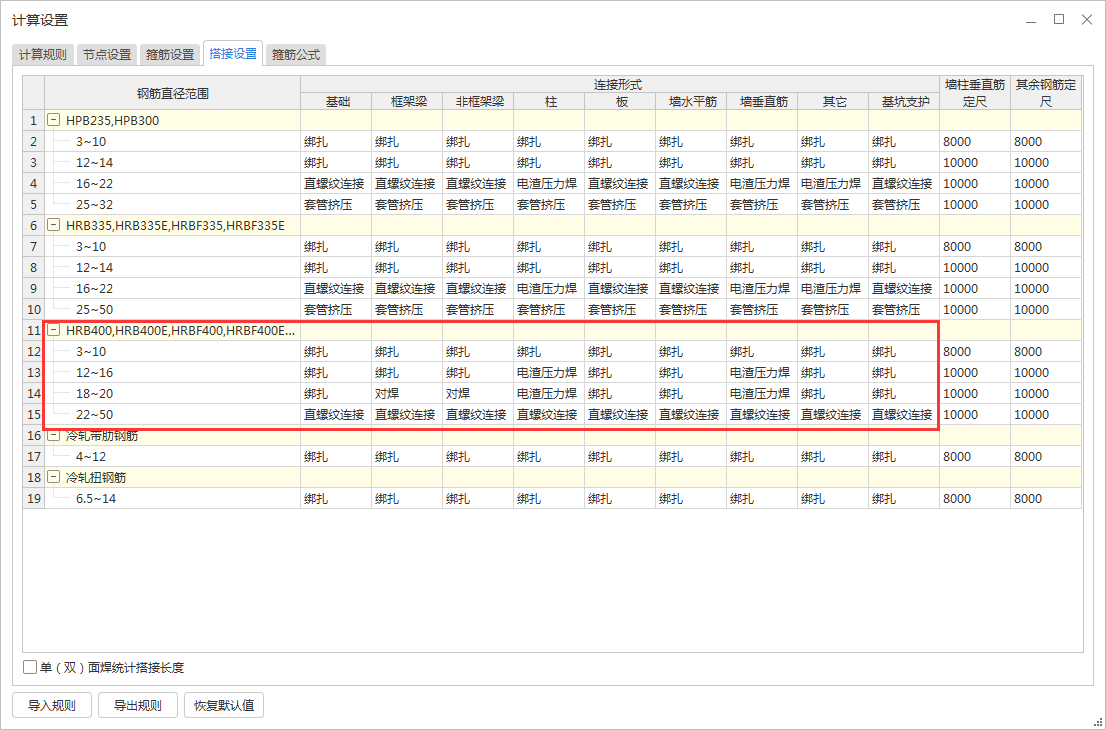This screenshot has height=730, width=1106.
Task: Click the 导入规则 button
Action: coord(52,705)
